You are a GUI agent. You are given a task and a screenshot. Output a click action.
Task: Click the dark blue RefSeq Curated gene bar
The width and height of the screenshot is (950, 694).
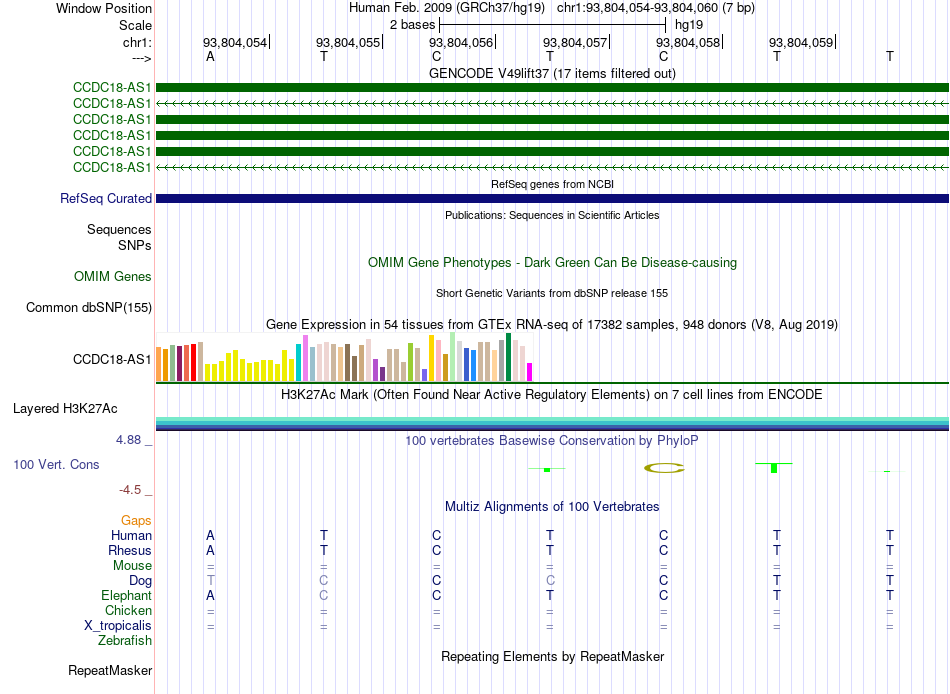pos(552,198)
